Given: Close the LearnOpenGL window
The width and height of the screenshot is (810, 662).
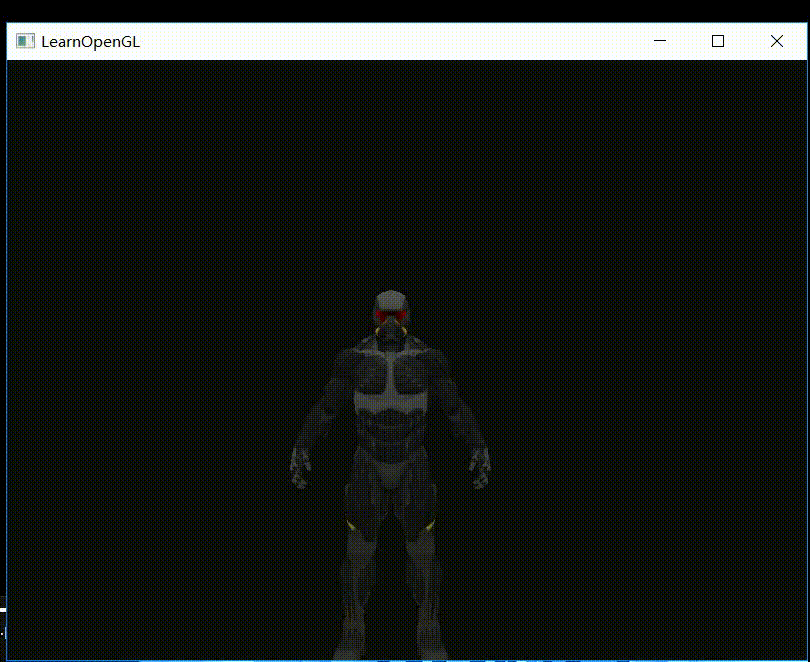Looking at the screenshot, I should [776, 41].
